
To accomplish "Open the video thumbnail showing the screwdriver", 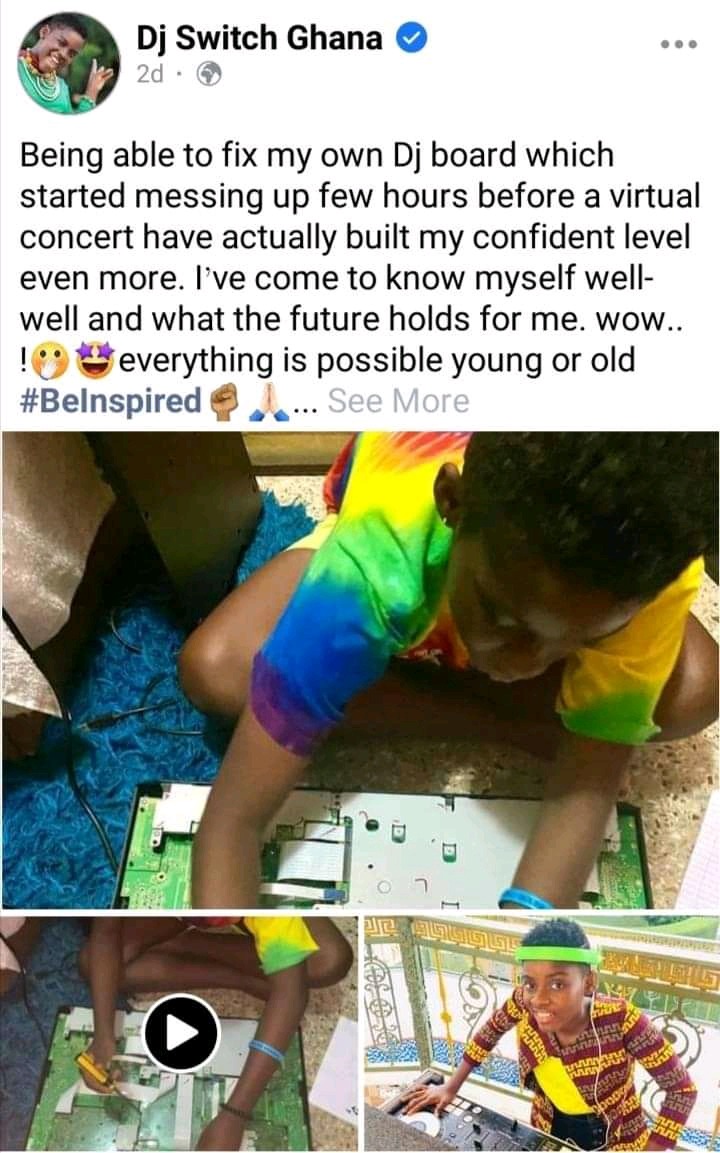I will 179,1033.
